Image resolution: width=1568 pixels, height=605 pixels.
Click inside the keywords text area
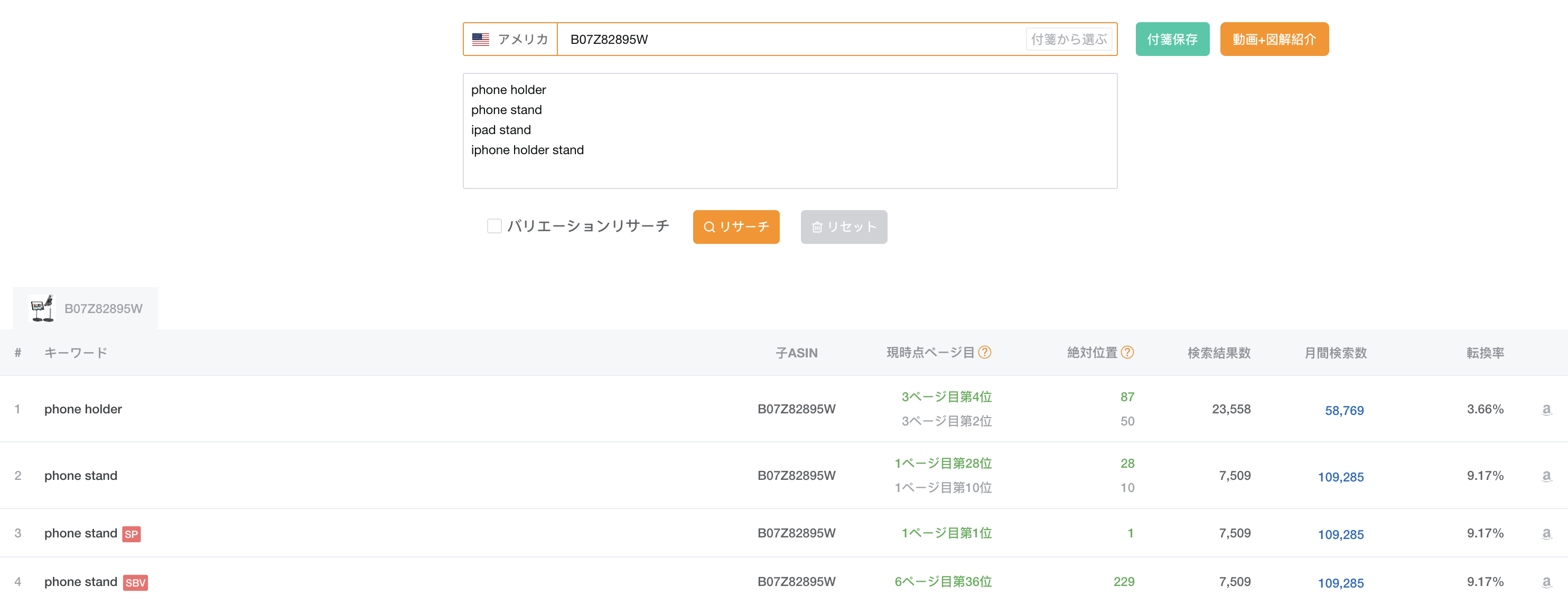coord(789,131)
